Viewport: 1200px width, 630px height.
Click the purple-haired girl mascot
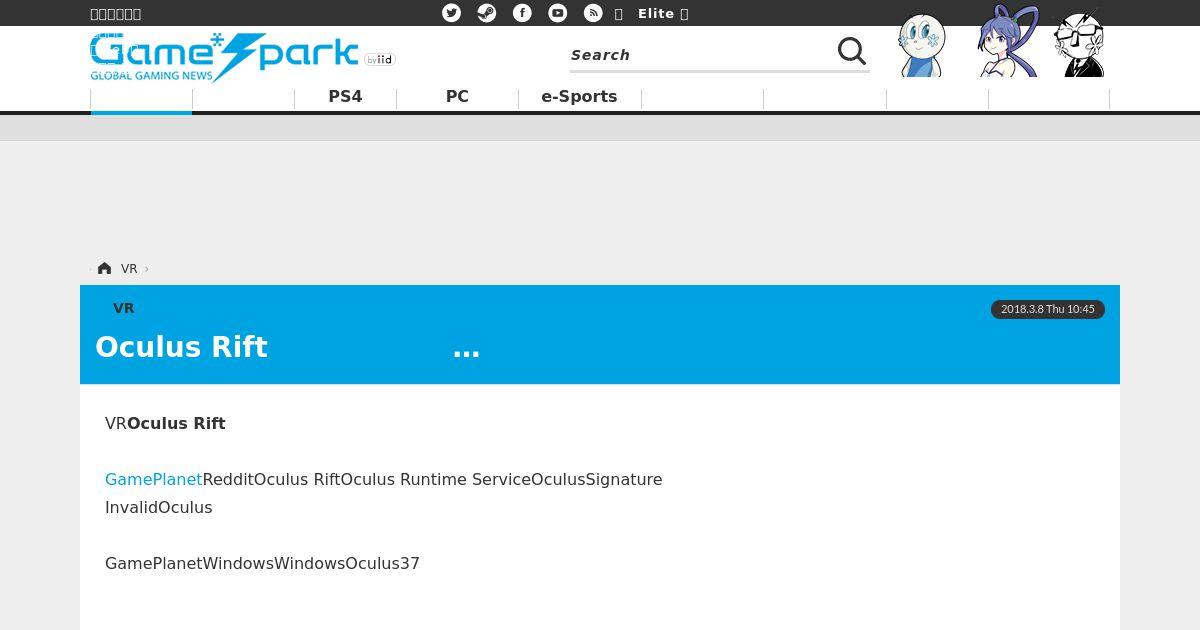1008,42
